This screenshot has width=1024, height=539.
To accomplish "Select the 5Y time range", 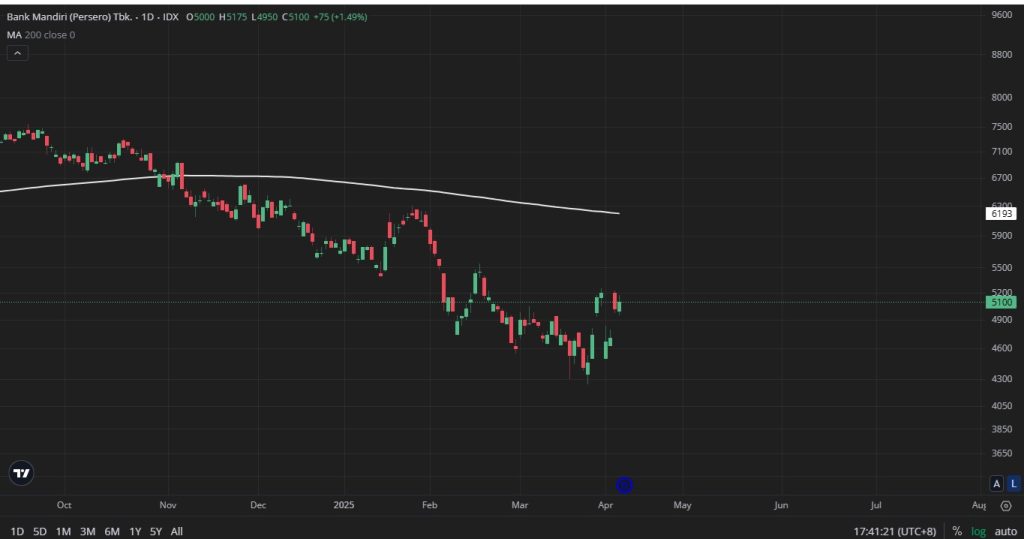I will click(155, 531).
